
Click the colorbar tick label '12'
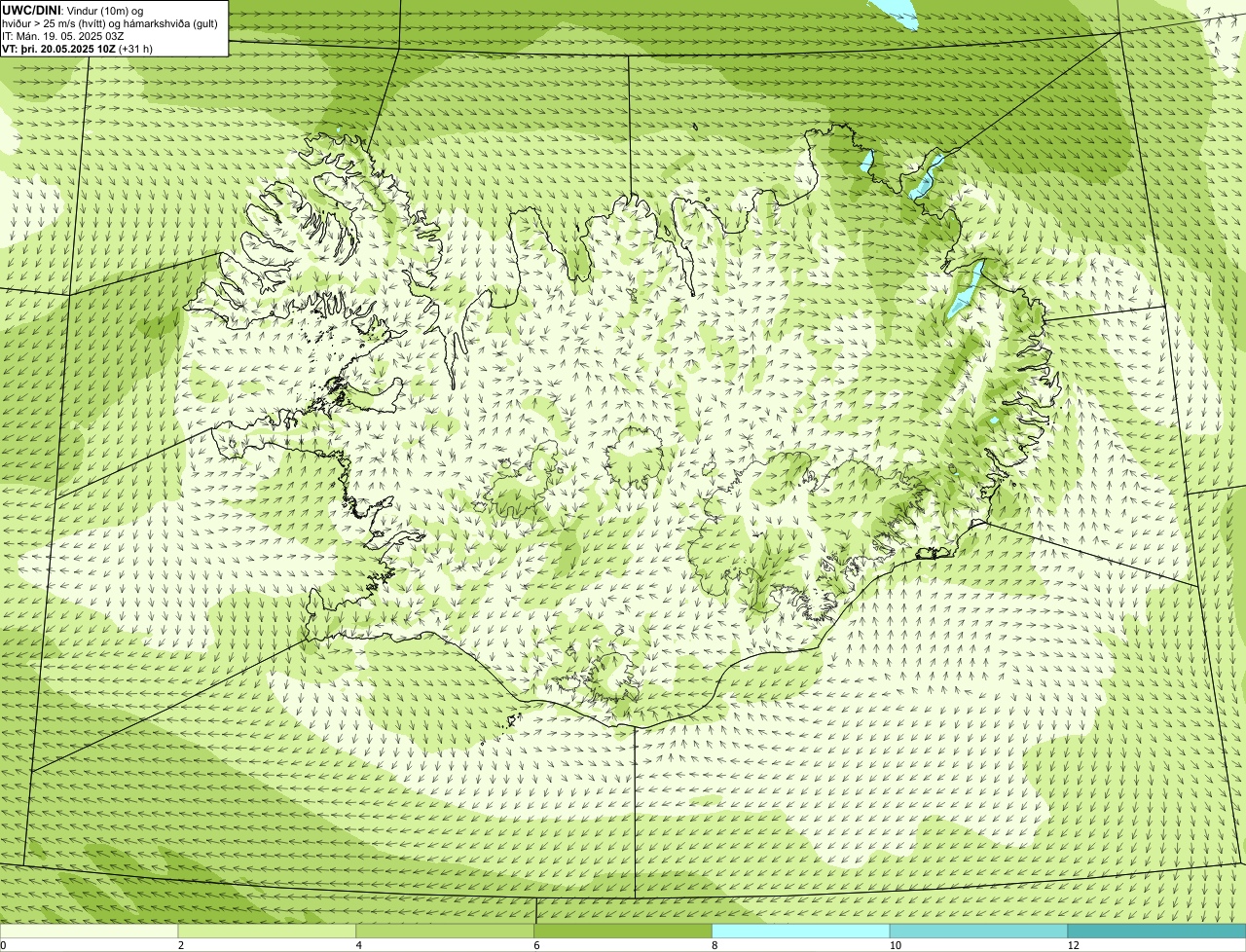[1073, 945]
